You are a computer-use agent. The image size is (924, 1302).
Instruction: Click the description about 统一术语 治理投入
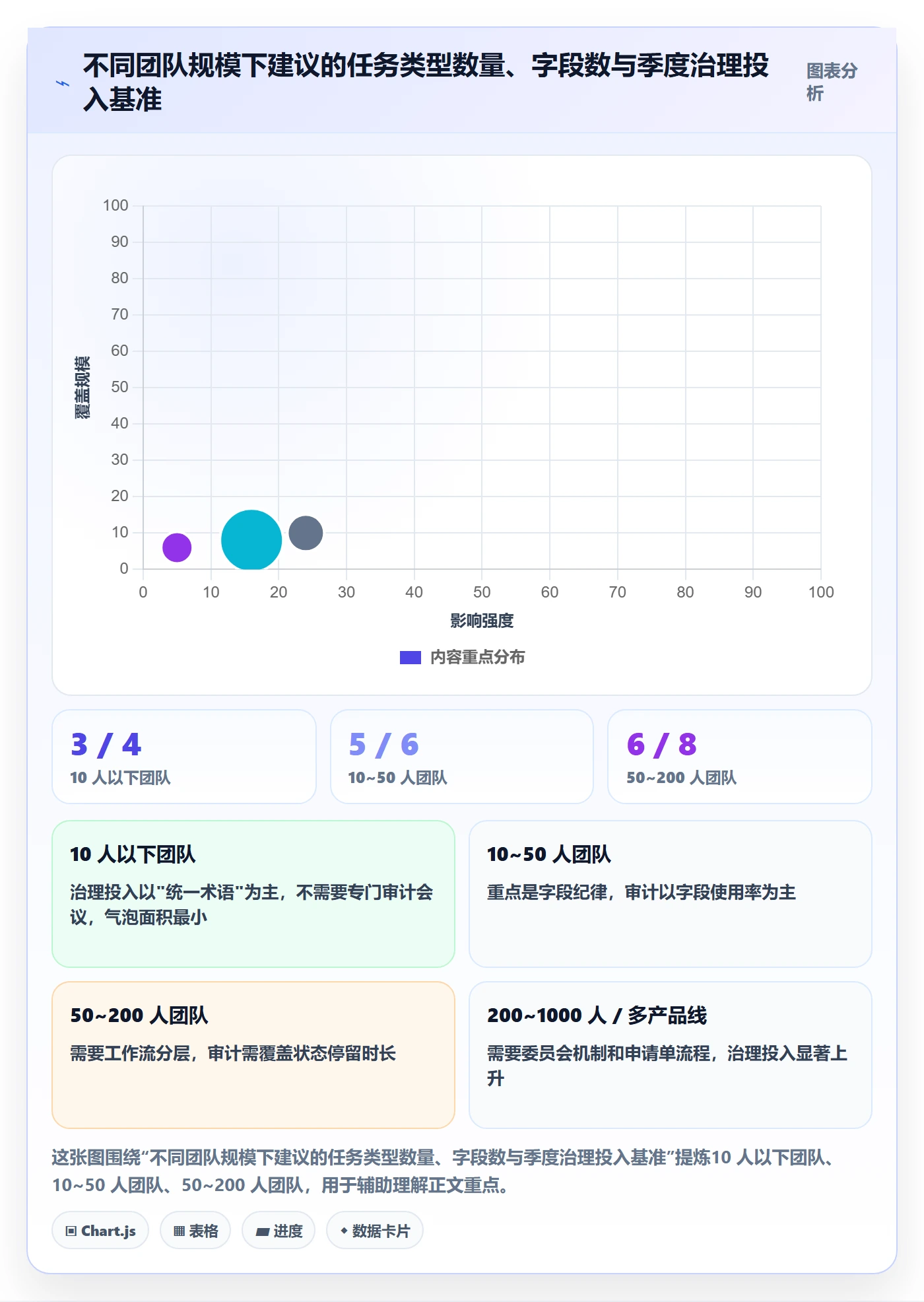(251, 905)
